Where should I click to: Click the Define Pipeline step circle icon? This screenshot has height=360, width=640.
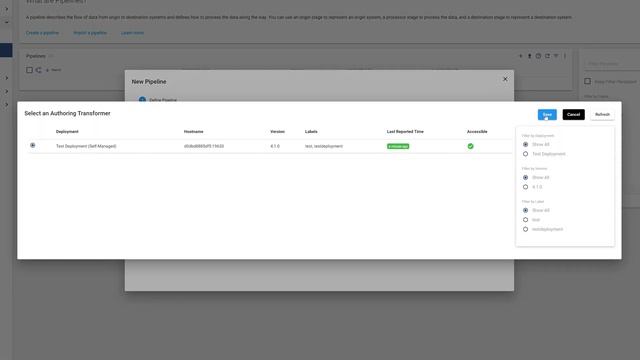click(x=142, y=99)
